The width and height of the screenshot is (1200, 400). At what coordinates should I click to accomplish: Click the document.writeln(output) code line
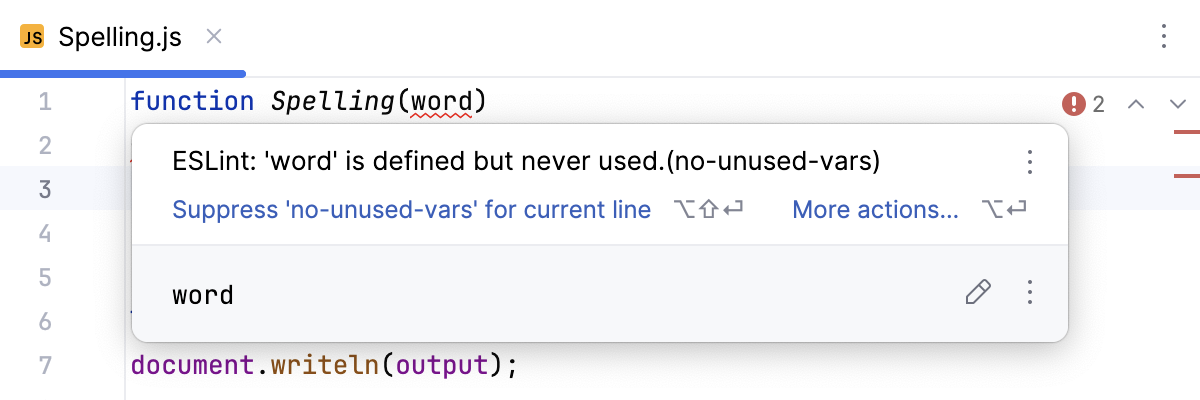click(324, 365)
